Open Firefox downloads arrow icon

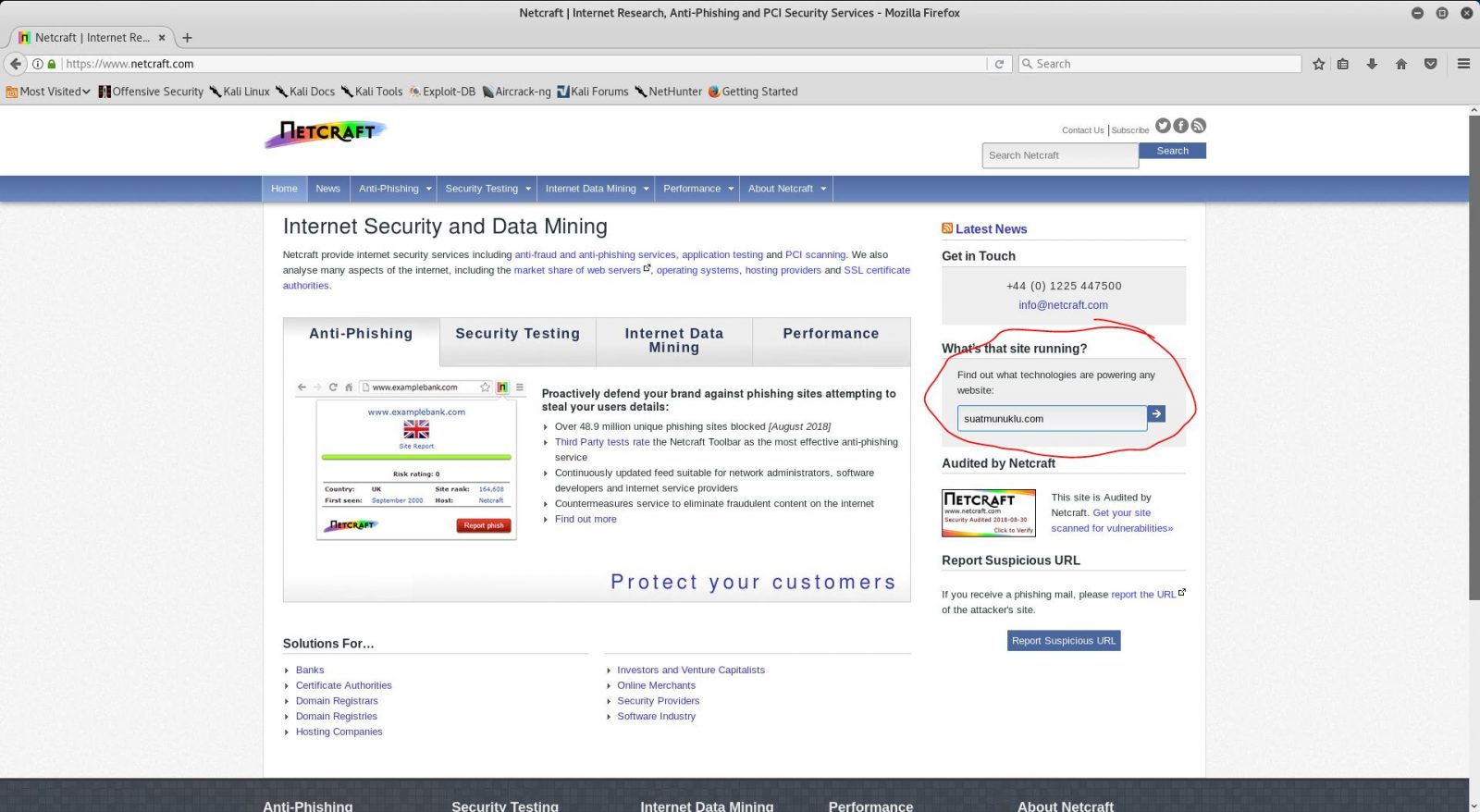(x=1372, y=64)
